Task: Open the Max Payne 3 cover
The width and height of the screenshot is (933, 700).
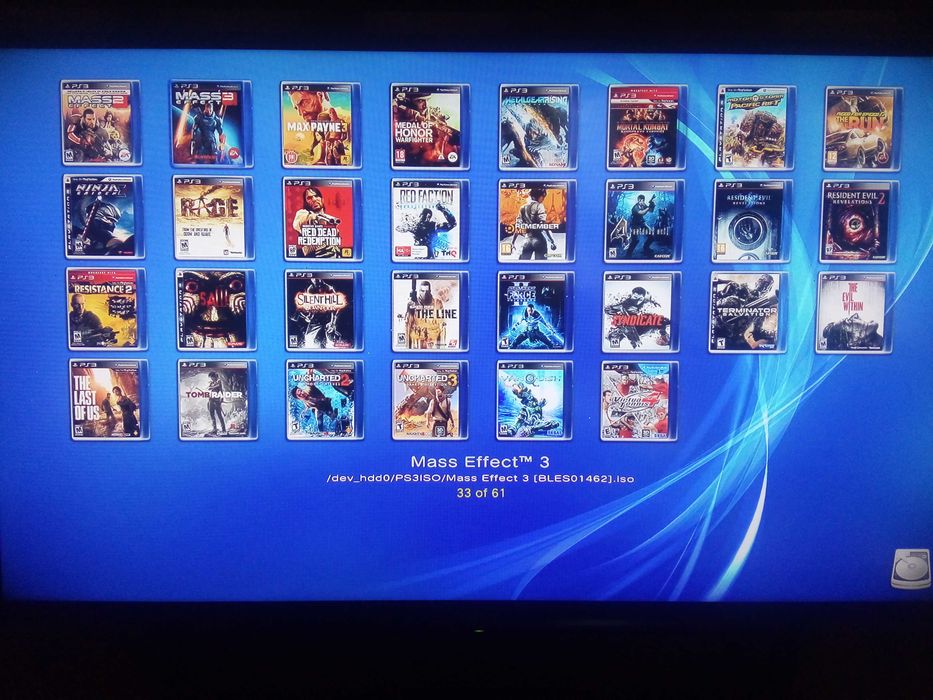Action: coord(319,125)
